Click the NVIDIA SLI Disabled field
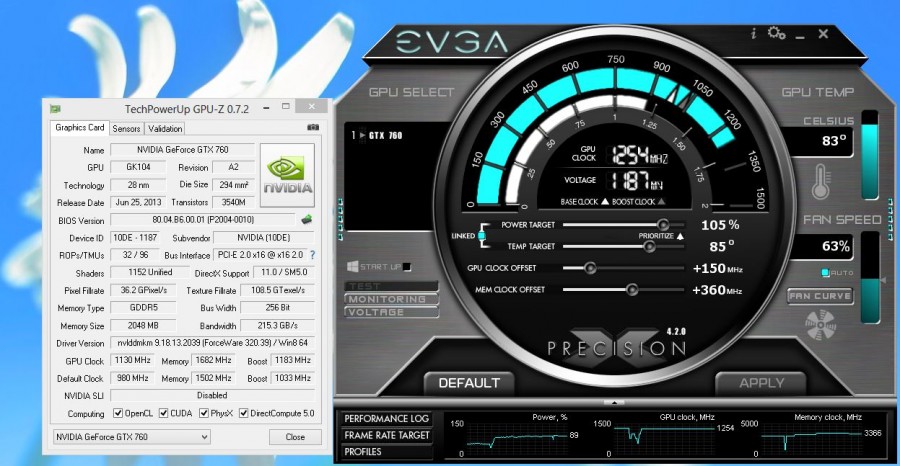The width and height of the screenshot is (900, 466). (212, 395)
